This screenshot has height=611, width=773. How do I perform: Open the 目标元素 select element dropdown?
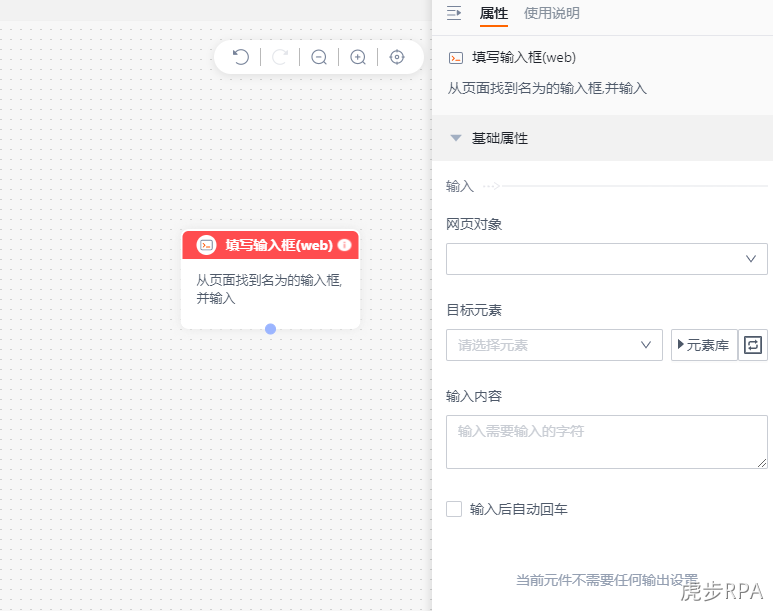[554, 345]
